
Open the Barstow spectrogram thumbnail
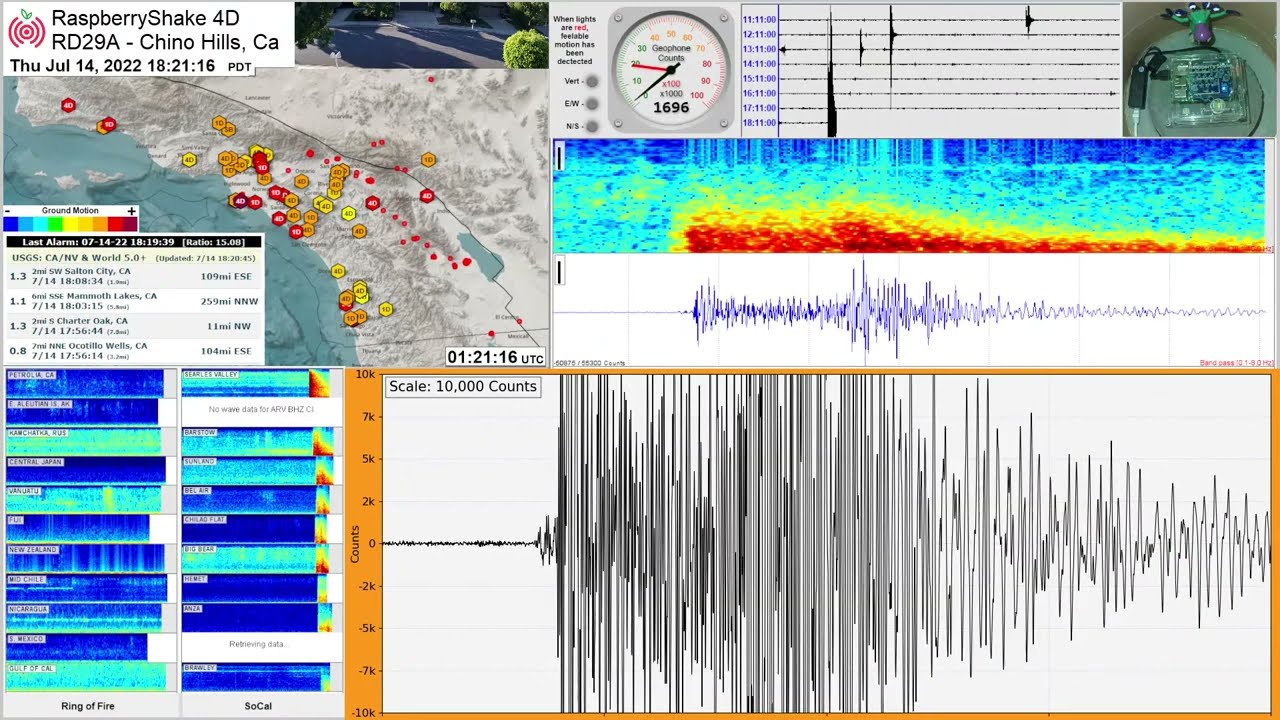(x=257, y=441)
